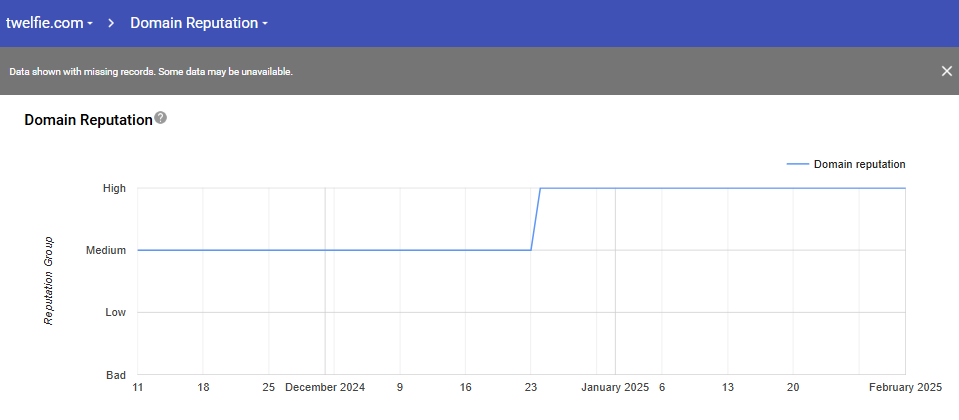The width and height of the screenshot is (959, 420).
Task: Click the High label on the y-axis
Action: [x=114, y=188]
